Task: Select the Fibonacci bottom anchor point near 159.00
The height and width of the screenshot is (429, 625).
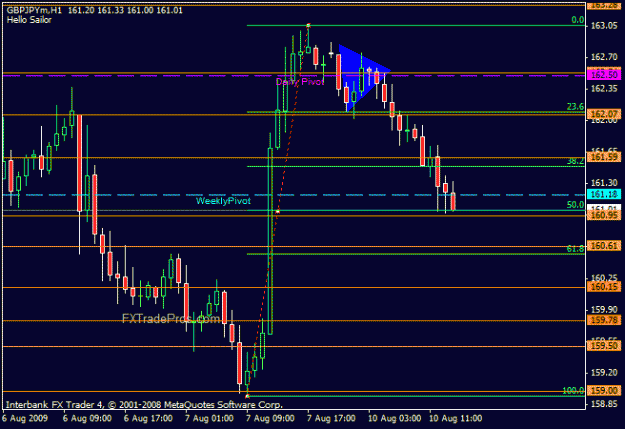Action: [248, 396]
